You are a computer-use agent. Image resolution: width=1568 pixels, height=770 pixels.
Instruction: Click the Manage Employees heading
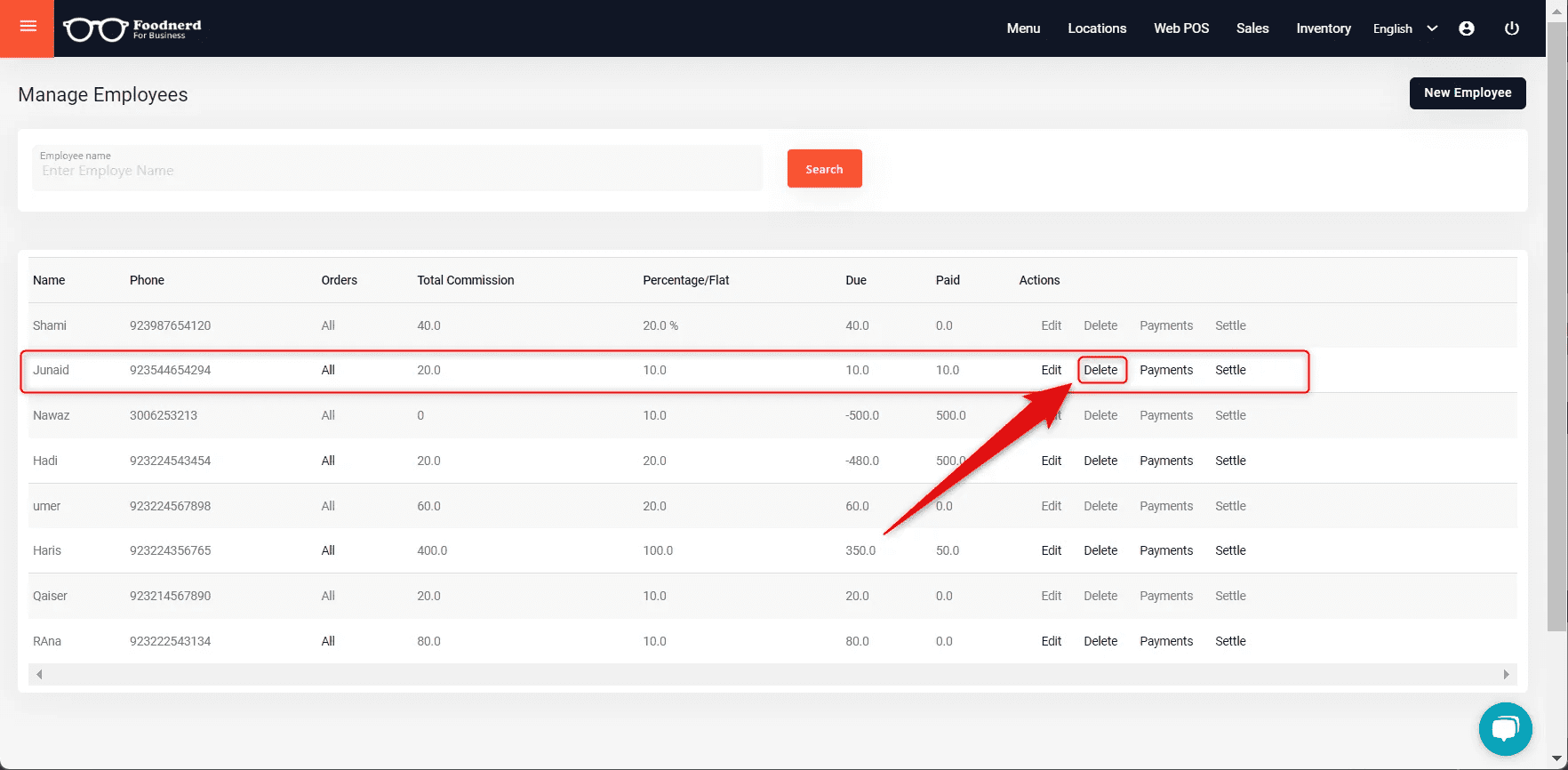coord(103,94)
